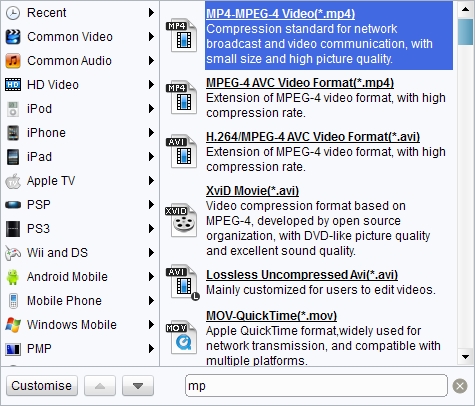Click the MOV QuickTime file icon
The image size is (475, 406).
click(182, 337)
